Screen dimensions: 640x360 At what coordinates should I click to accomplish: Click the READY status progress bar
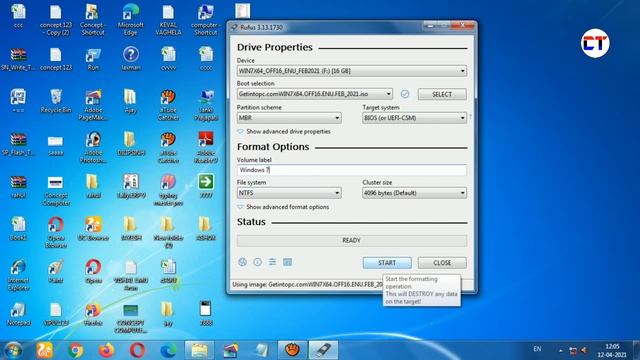point(352,240)
